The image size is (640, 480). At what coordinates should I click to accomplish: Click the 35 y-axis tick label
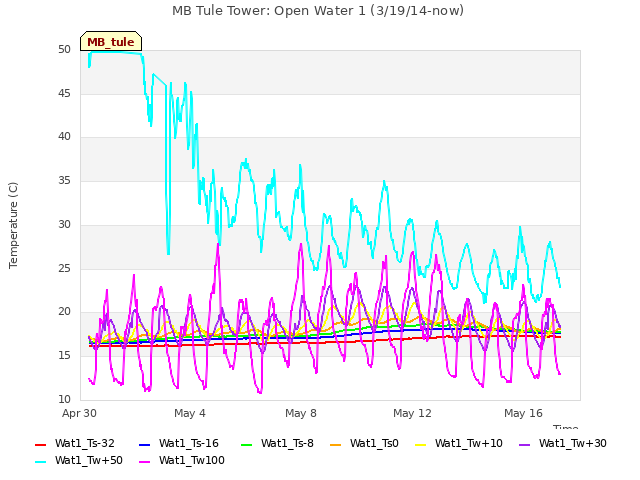click(x=64, y=180)
